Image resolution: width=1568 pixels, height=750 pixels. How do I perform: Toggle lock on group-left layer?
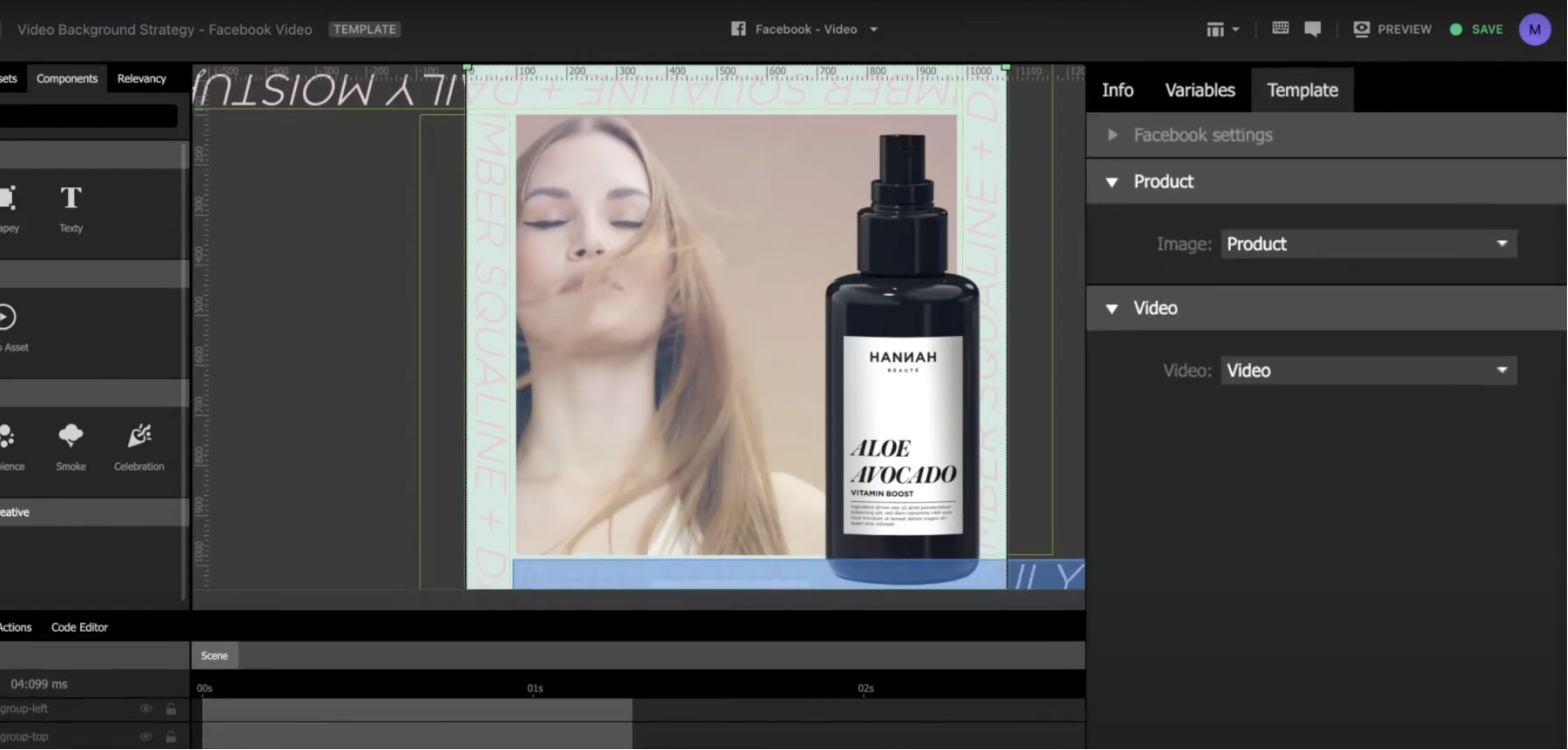171,709
